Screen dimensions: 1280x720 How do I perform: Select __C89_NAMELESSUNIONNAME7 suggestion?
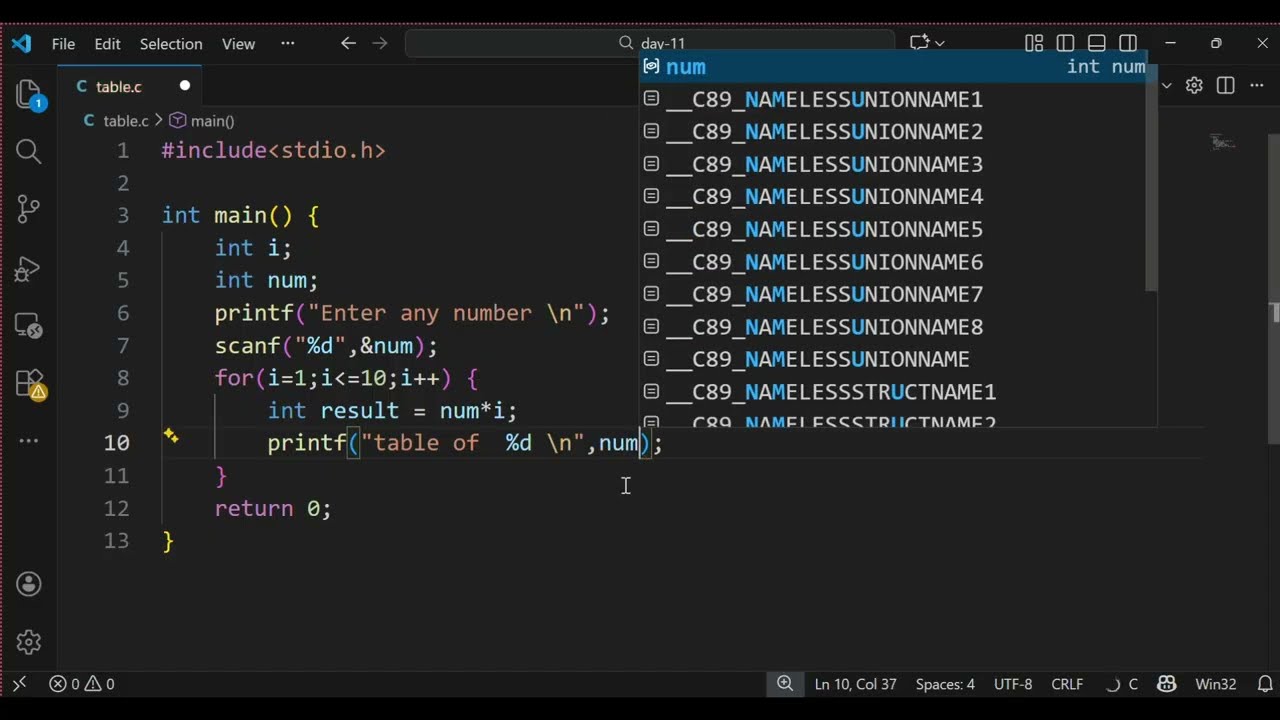(x=893, y=294)
